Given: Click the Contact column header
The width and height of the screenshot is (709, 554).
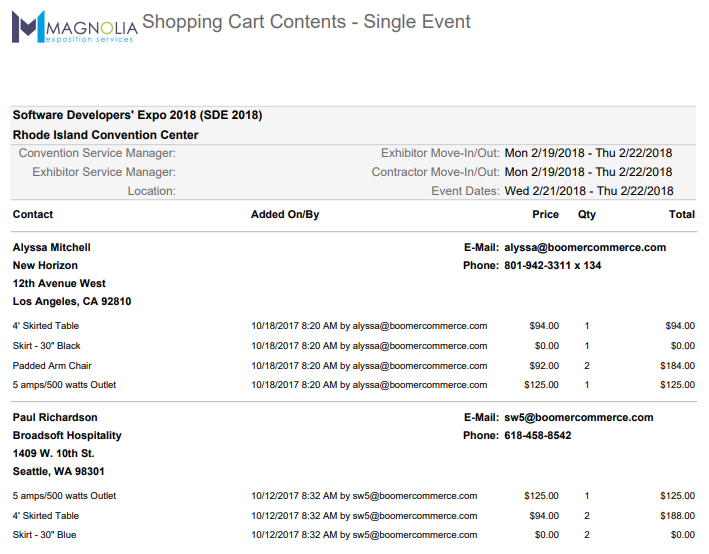Looking at the screenshot, I should pos(33,214).
